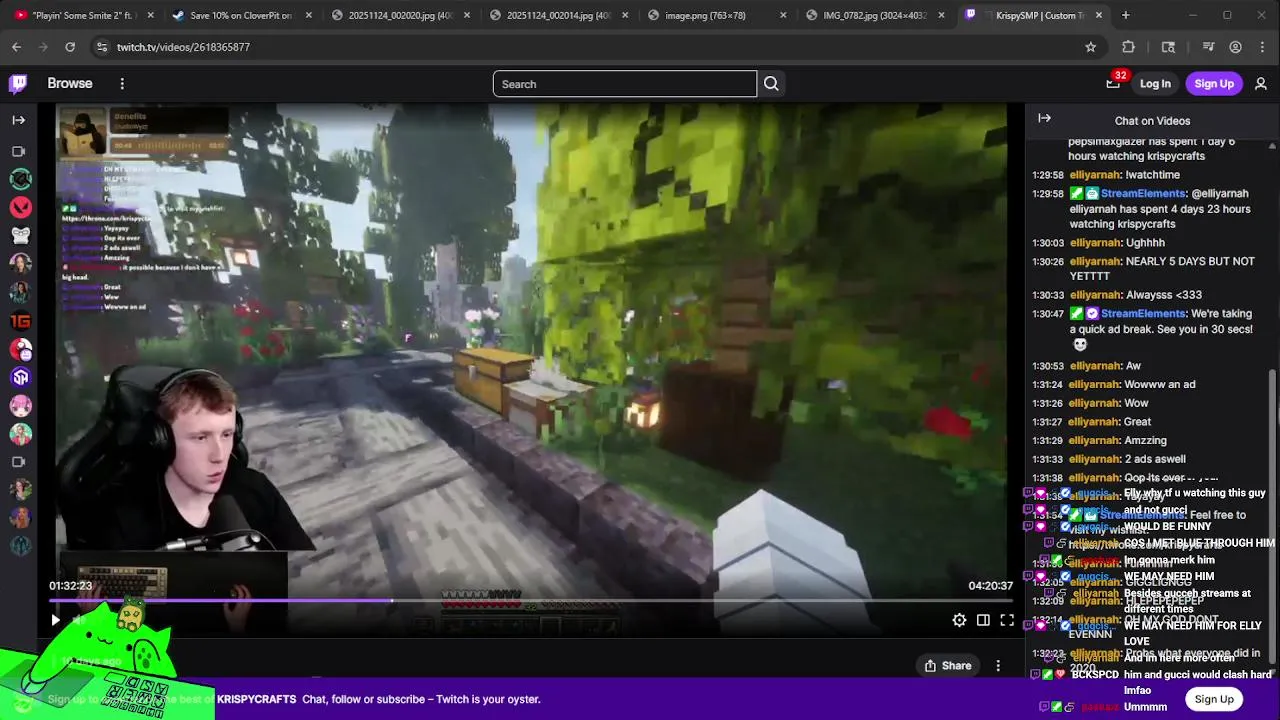Screen dimensions: 1280x720
Task: Reload the current page
Action: pyautogui.click(x=70, y=47)
